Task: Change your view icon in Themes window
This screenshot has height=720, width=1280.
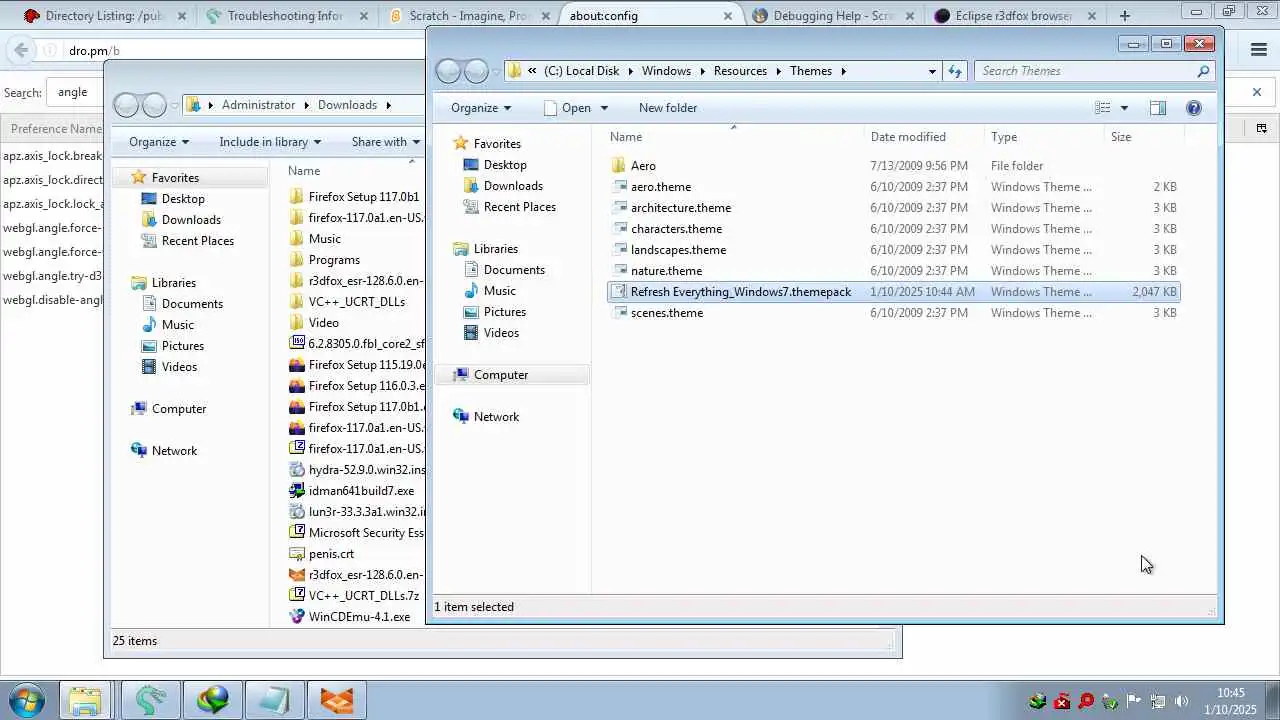Action: click(x=1103, y=108)
